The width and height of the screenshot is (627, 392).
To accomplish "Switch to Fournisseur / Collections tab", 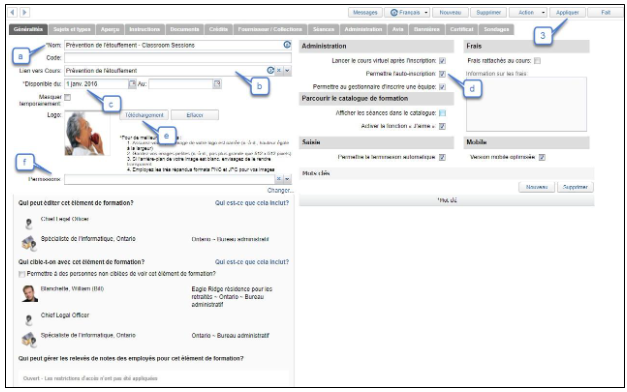I will pyautogui.click(x=270, y=29).
